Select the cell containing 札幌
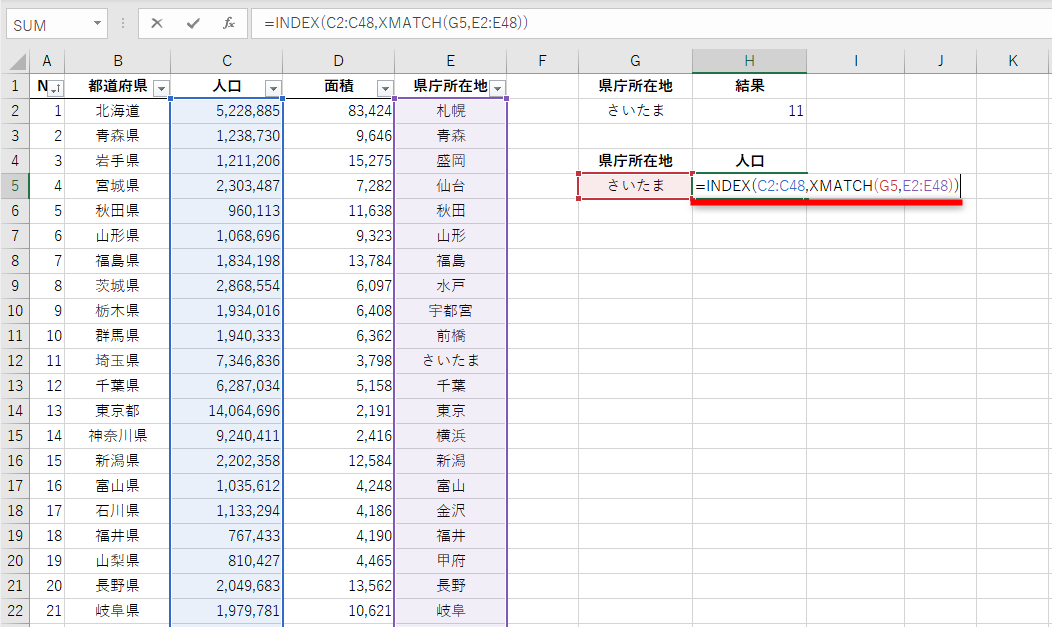Screen dimensions: 1052x627 click(450, 108)
